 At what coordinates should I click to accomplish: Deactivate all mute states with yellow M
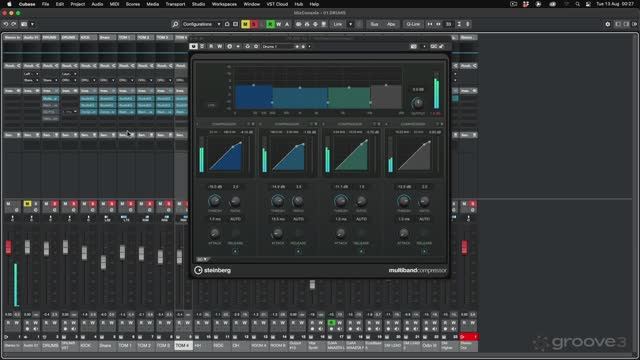point(245,24)
